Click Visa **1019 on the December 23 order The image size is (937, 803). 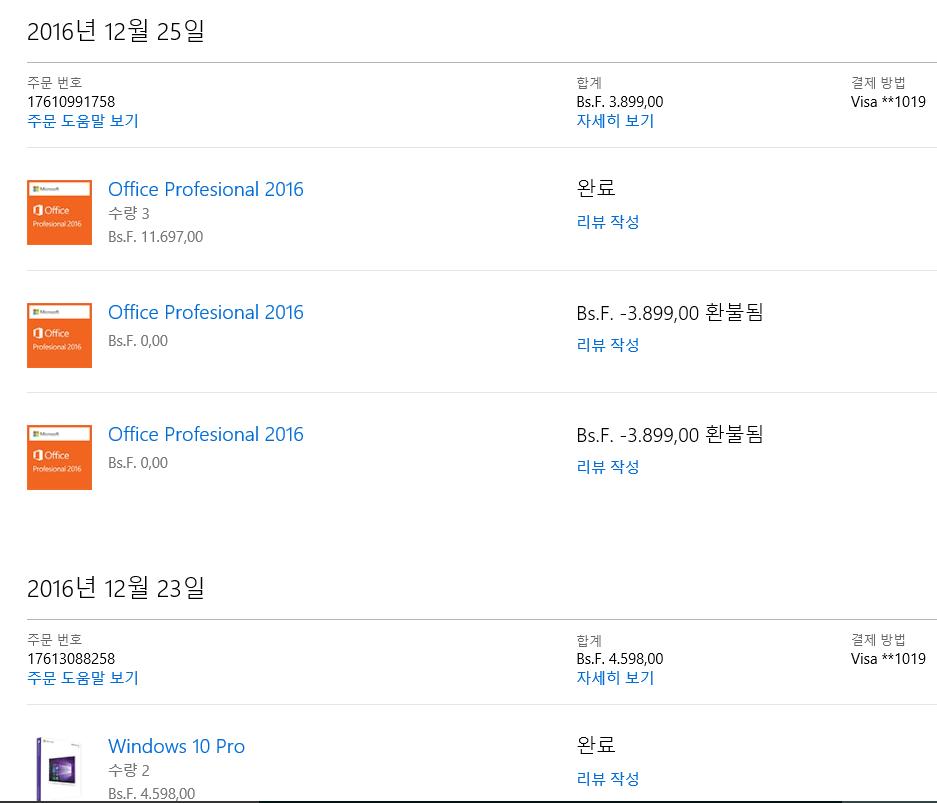click(888, 658)
